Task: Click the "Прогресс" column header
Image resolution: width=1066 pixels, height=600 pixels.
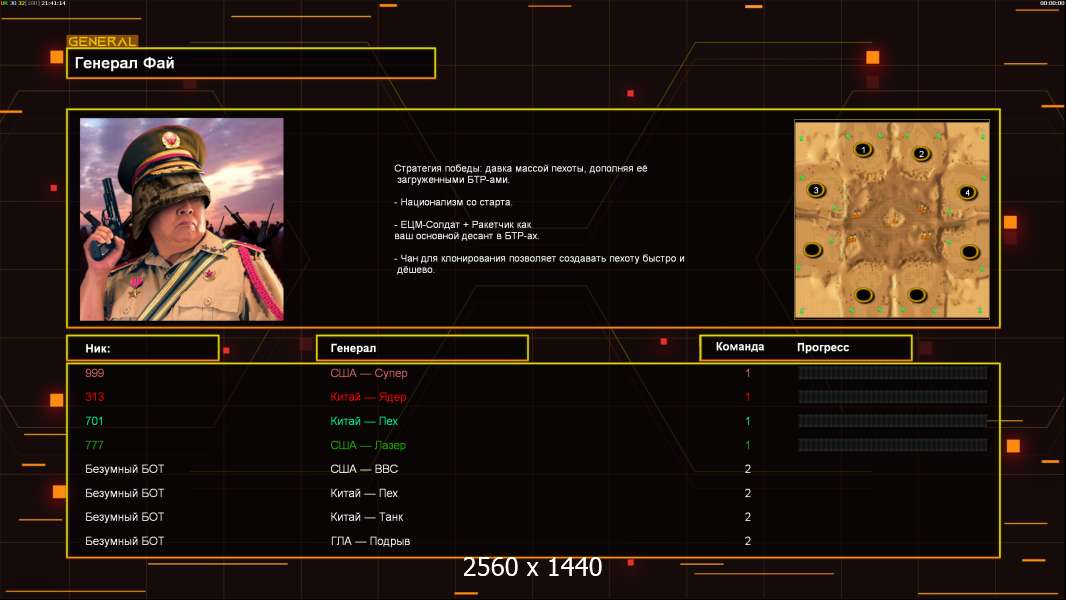Action: point(823,347)
